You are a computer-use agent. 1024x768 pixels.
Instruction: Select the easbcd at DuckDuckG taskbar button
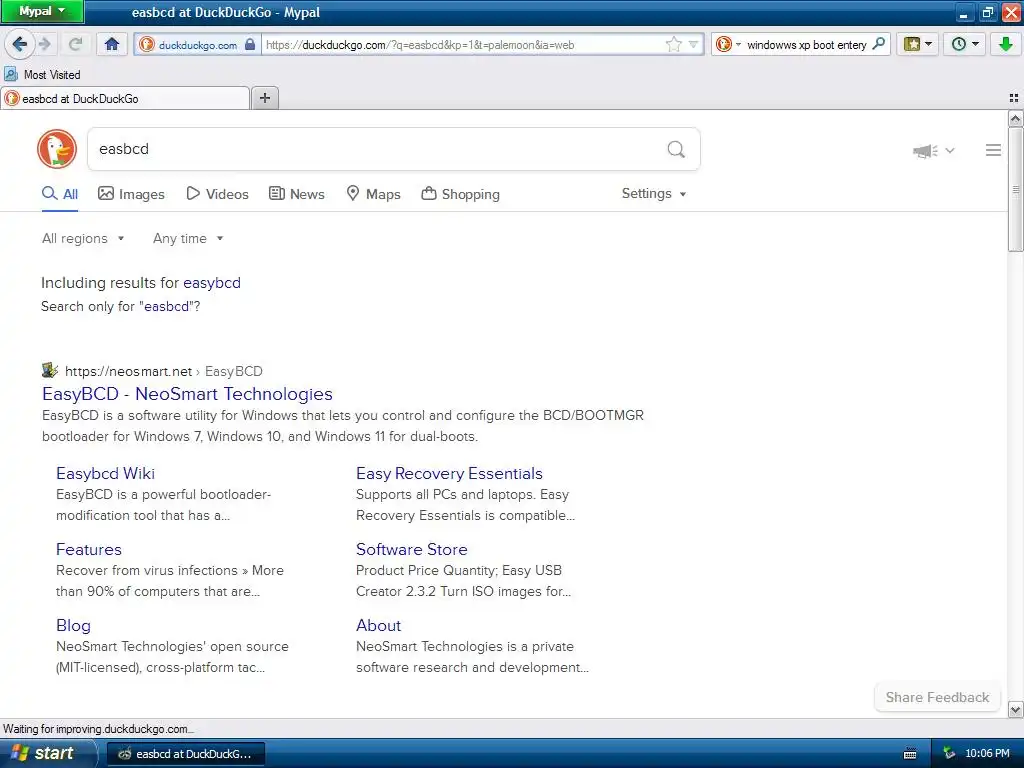coord(185,754)
